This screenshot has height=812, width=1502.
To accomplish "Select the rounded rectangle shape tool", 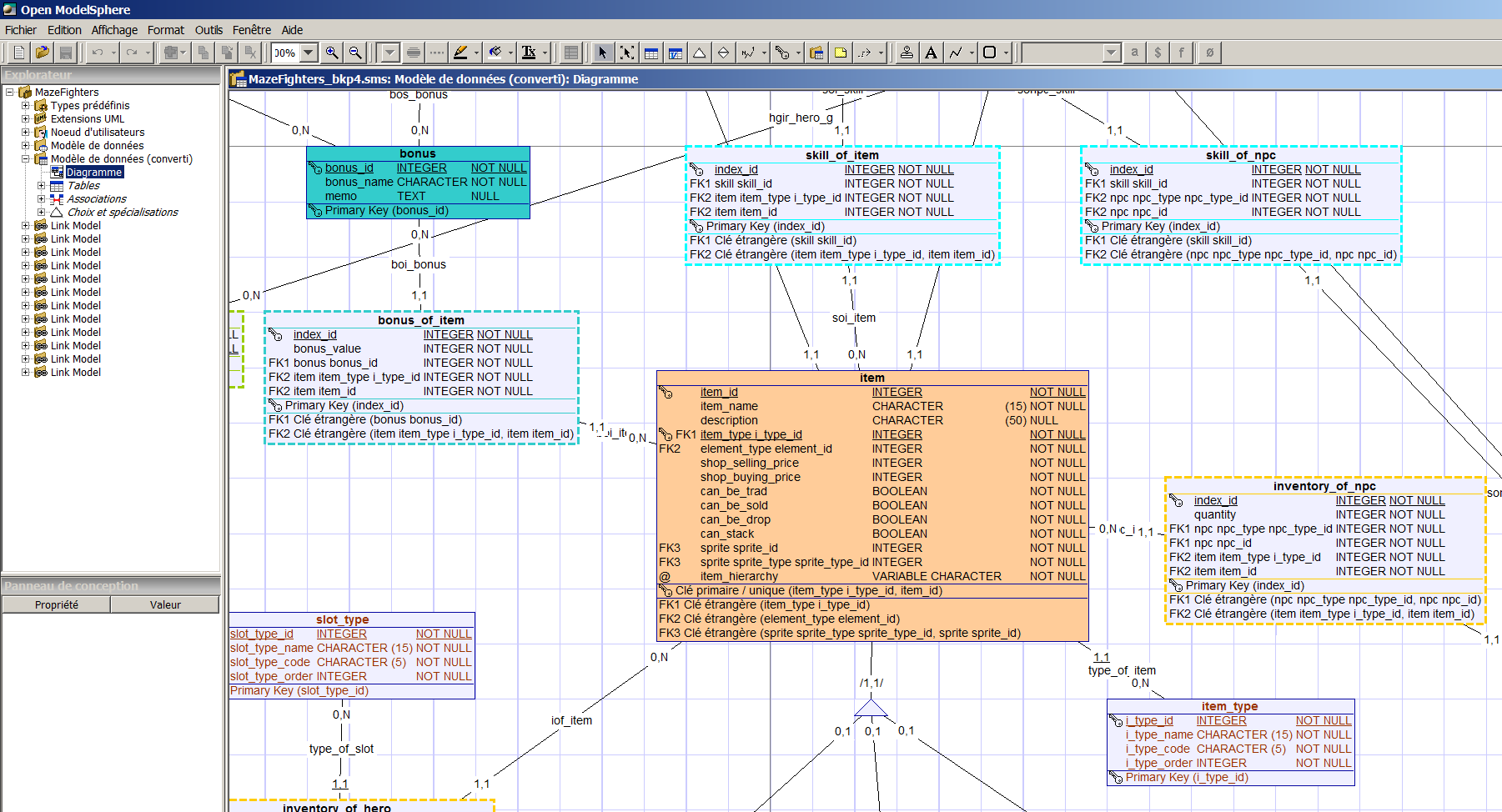I will click(x=989, y=53).
